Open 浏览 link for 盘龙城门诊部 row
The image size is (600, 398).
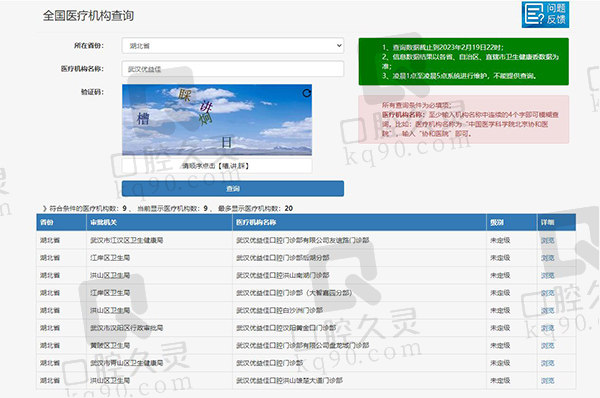(548, 346)
